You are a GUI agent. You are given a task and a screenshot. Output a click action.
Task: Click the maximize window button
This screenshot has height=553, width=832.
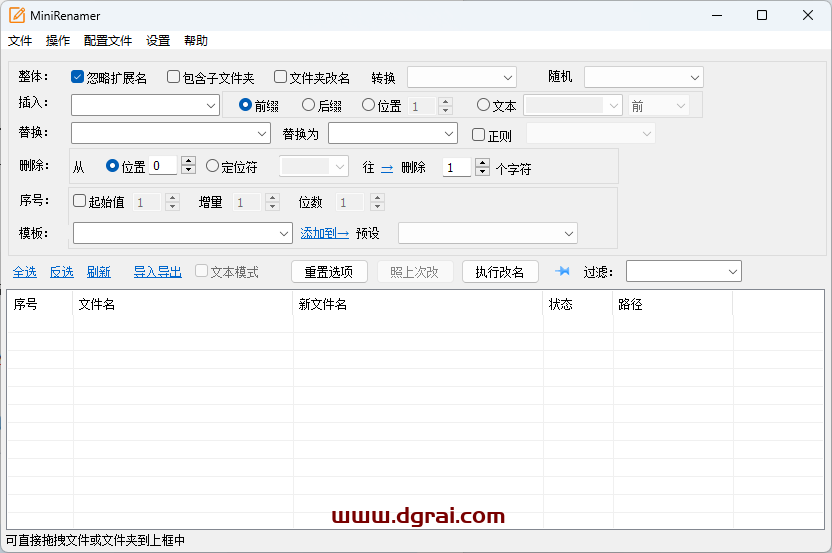(x=762, y=15)
